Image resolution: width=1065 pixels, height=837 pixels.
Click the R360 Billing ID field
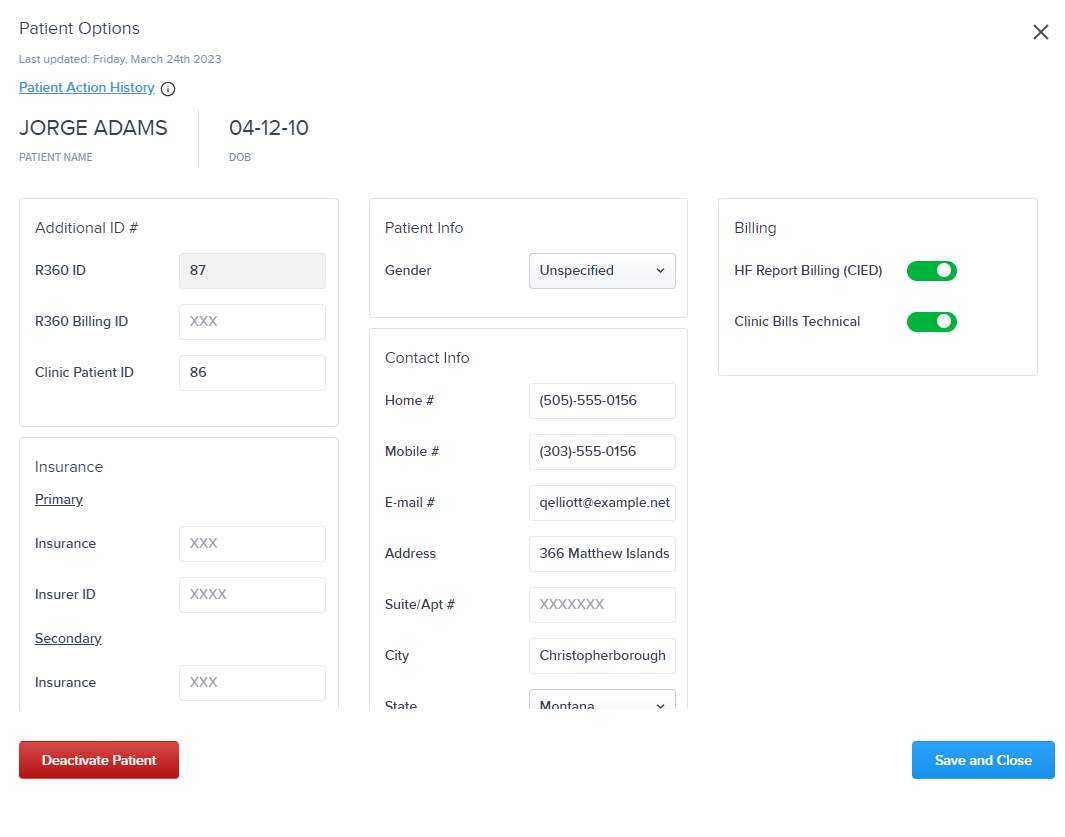point(252,321)
